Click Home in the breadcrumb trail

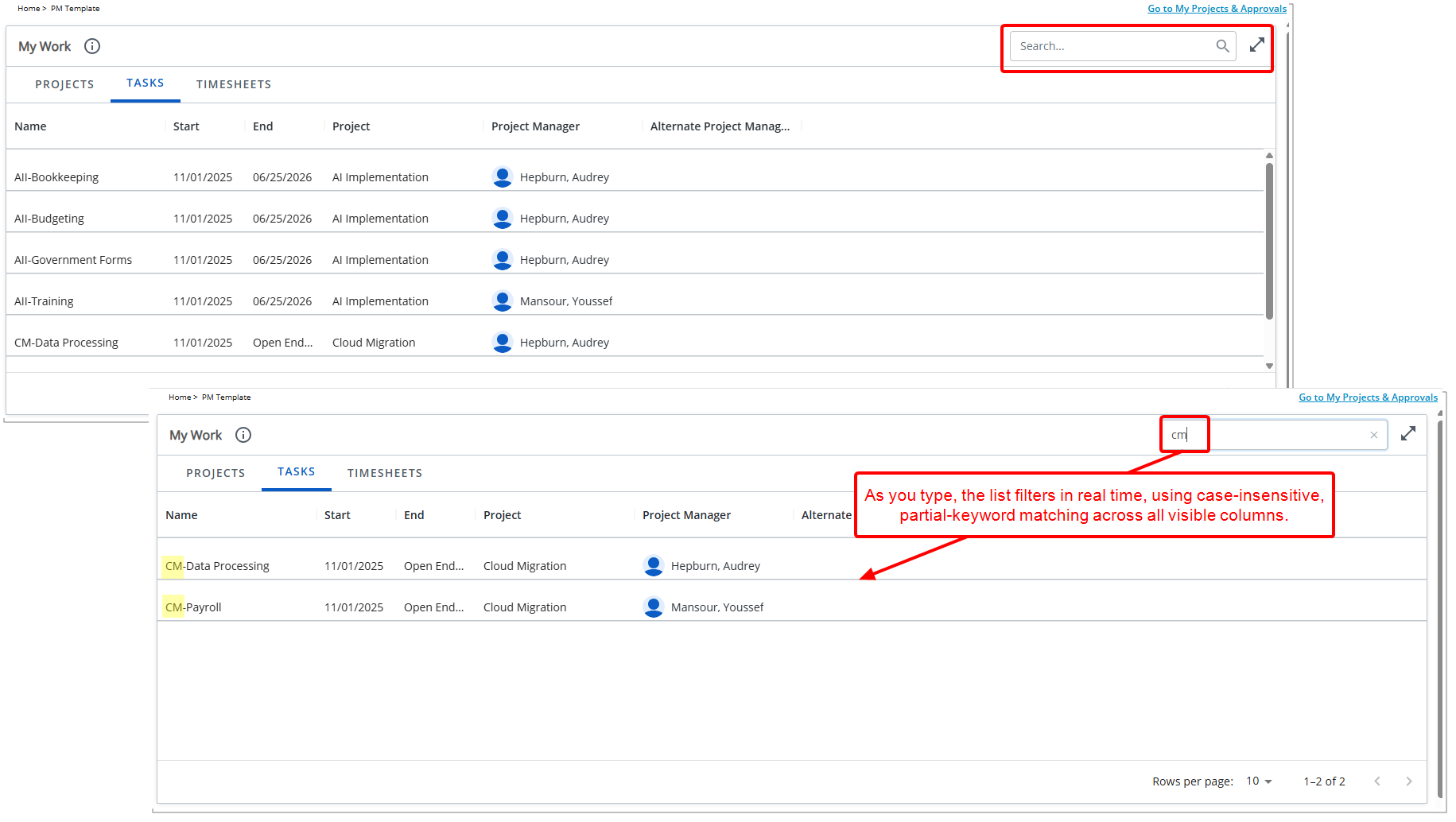pyautogui.click(x=28, y=8)
